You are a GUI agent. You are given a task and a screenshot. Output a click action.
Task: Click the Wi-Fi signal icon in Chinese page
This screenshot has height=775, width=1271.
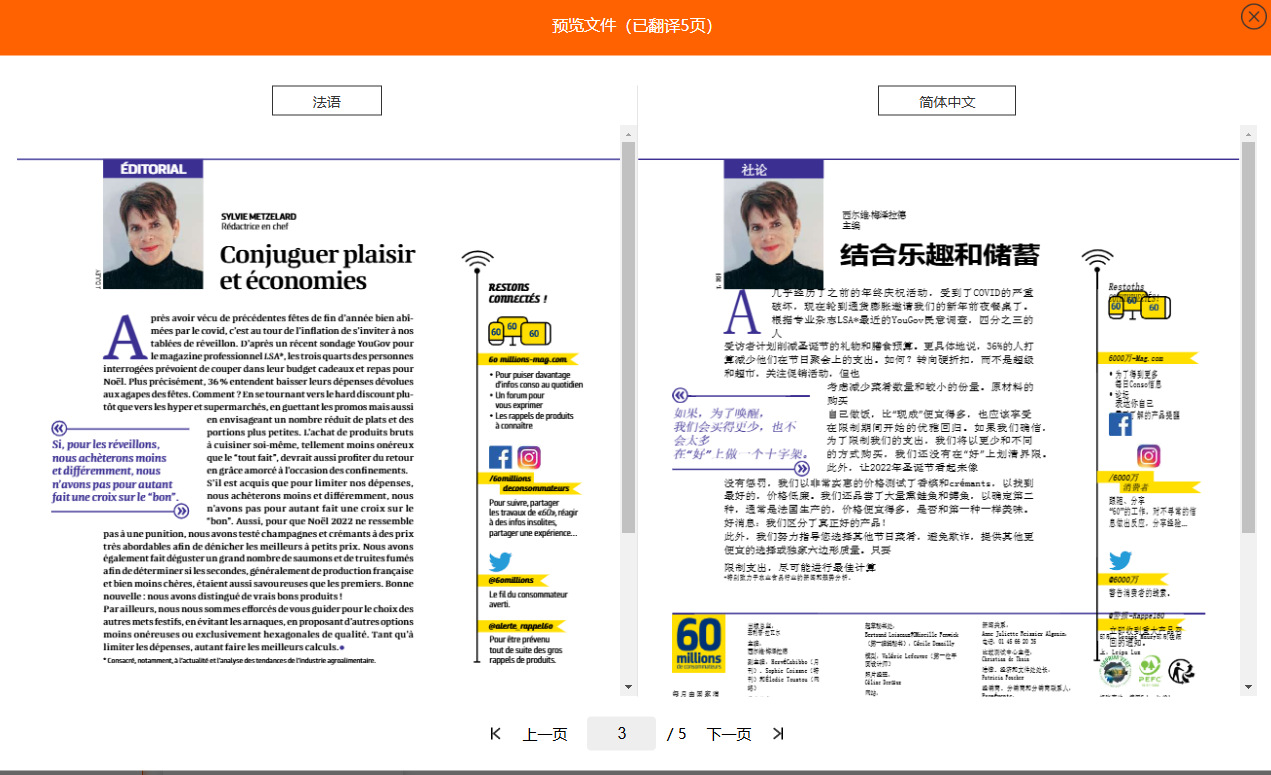(x=1097, y=258)
